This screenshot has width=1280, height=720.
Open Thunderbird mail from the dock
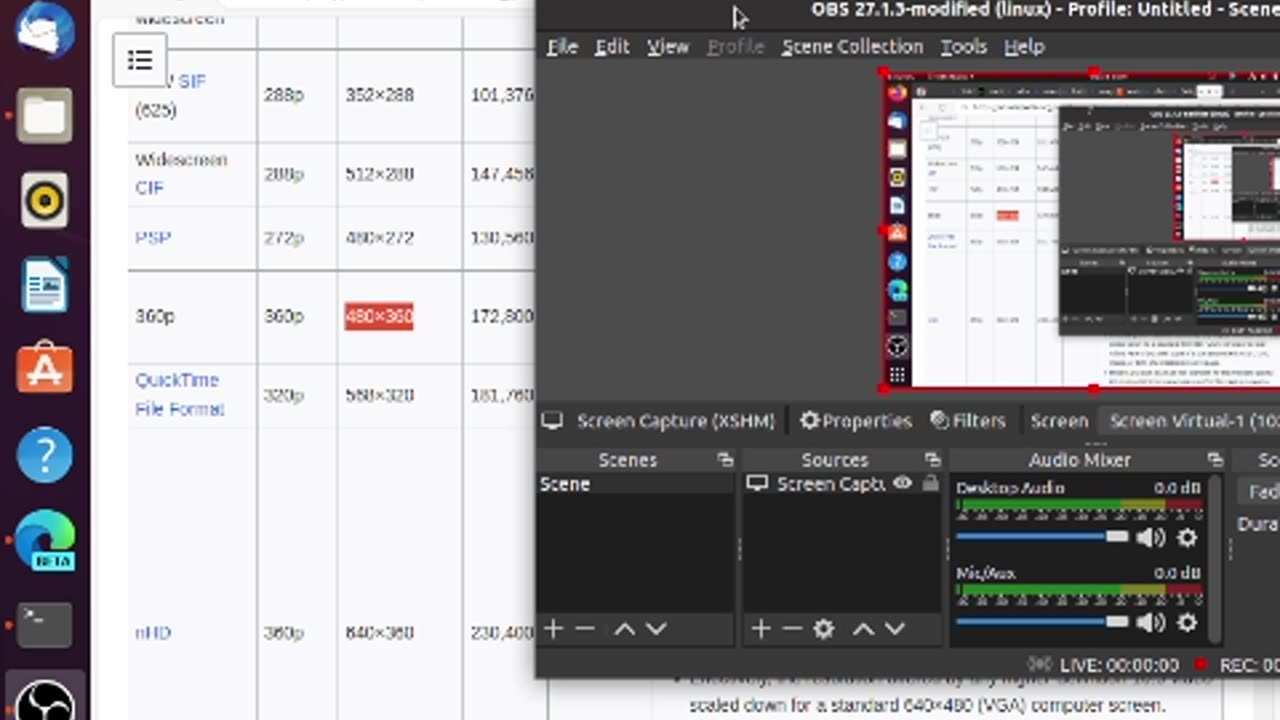click(44, 30)
